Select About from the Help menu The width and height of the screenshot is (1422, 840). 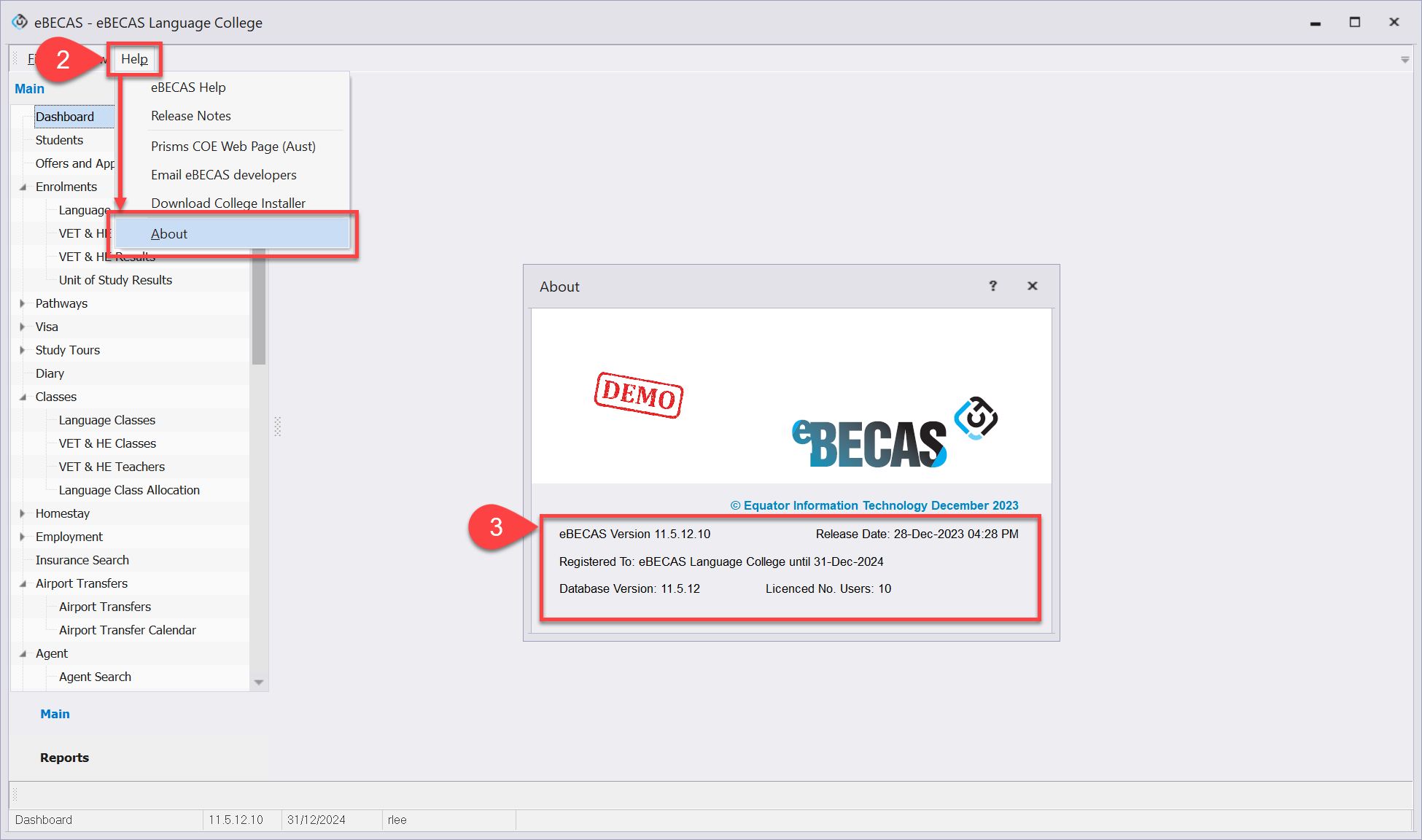coord(169,234)
